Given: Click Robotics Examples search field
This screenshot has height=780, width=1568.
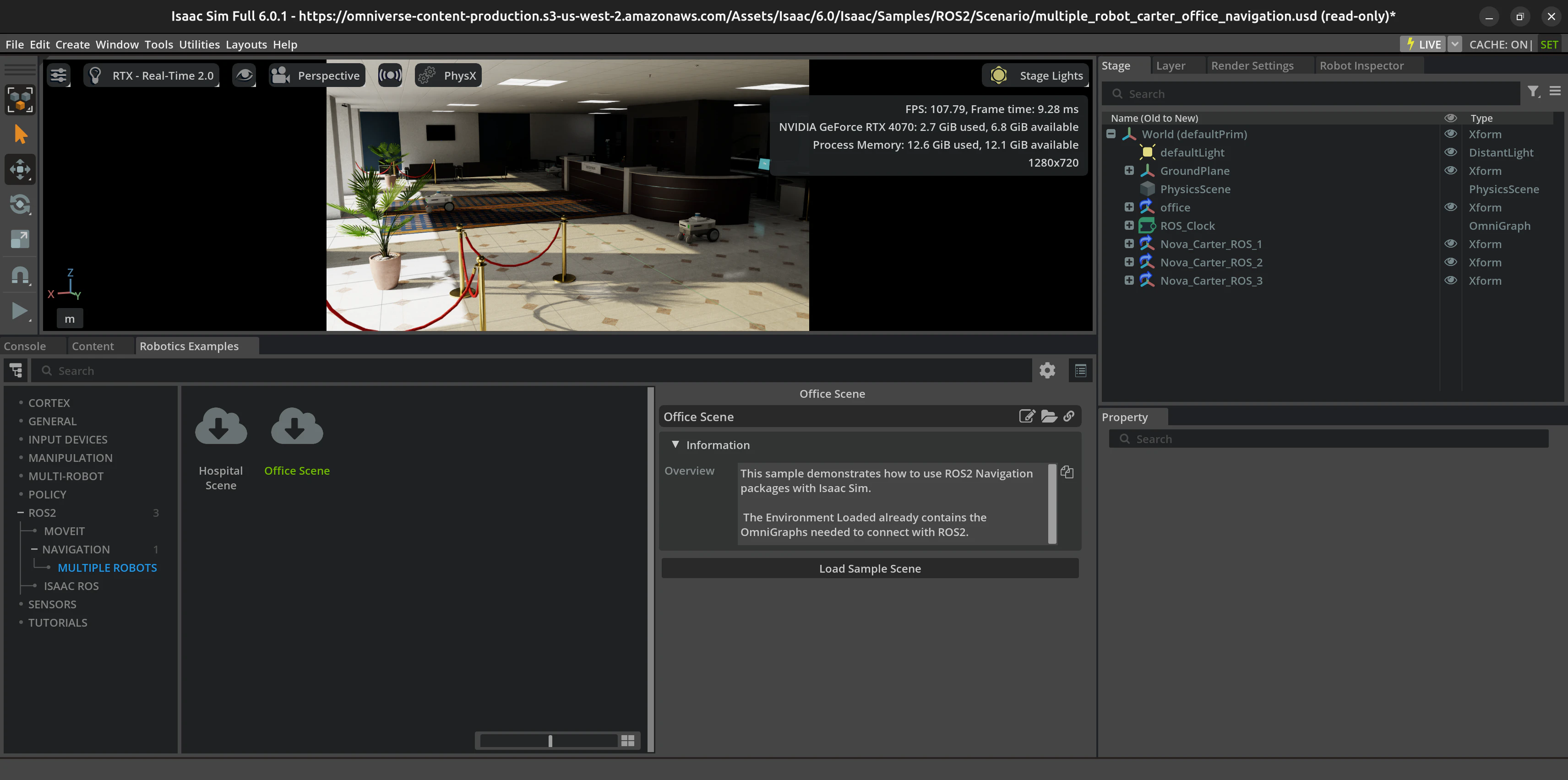Looking at the screenshot, I should (531, 370).
